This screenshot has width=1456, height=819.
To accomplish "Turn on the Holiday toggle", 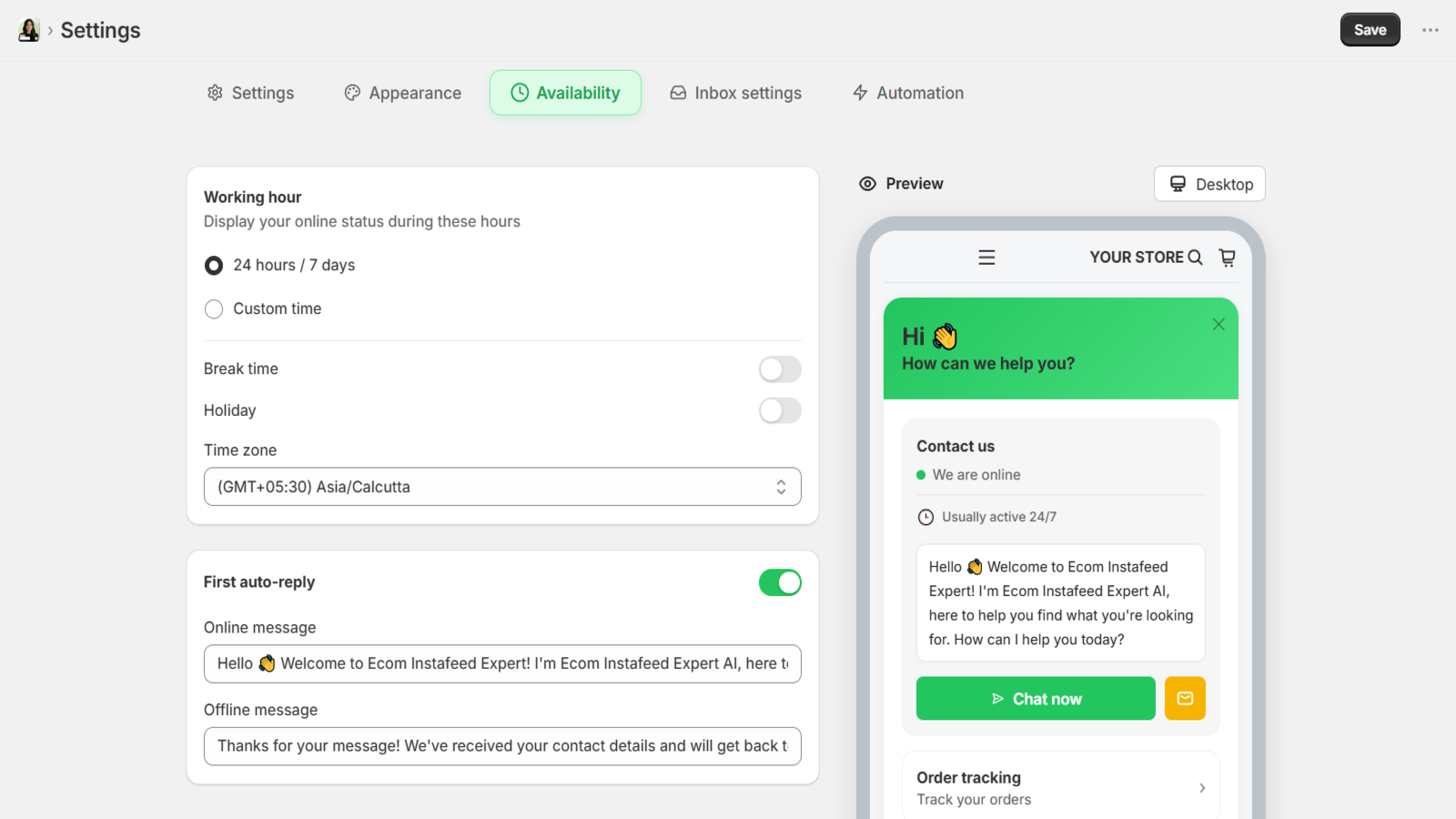I will [780, 410].
